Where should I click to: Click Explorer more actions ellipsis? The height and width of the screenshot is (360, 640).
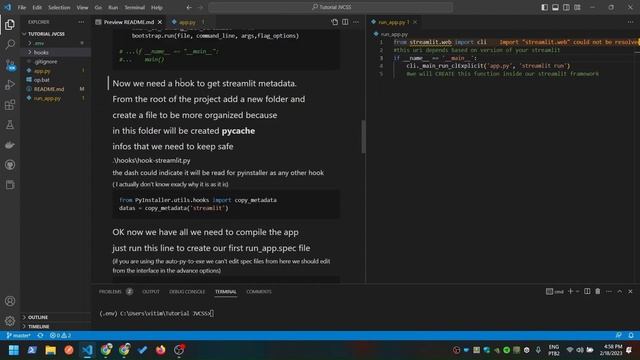81,22
